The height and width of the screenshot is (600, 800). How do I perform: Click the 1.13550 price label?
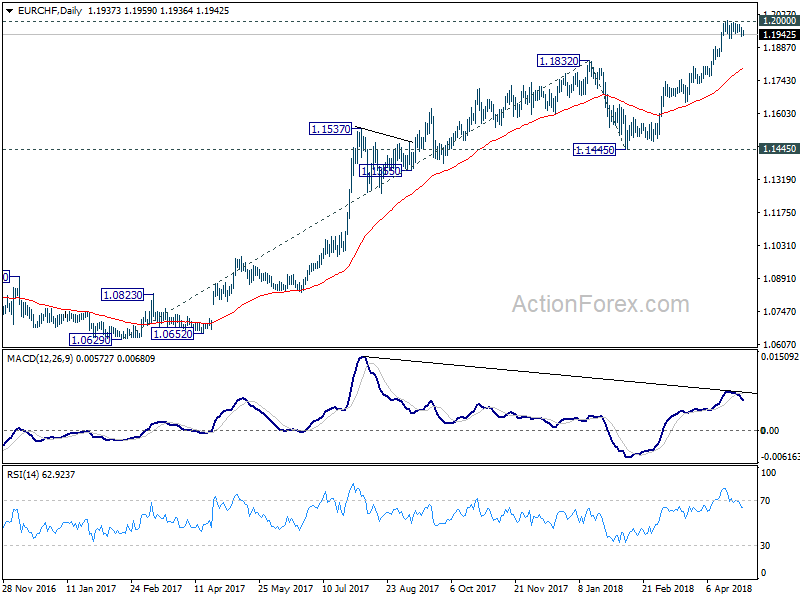pos(381,171)
